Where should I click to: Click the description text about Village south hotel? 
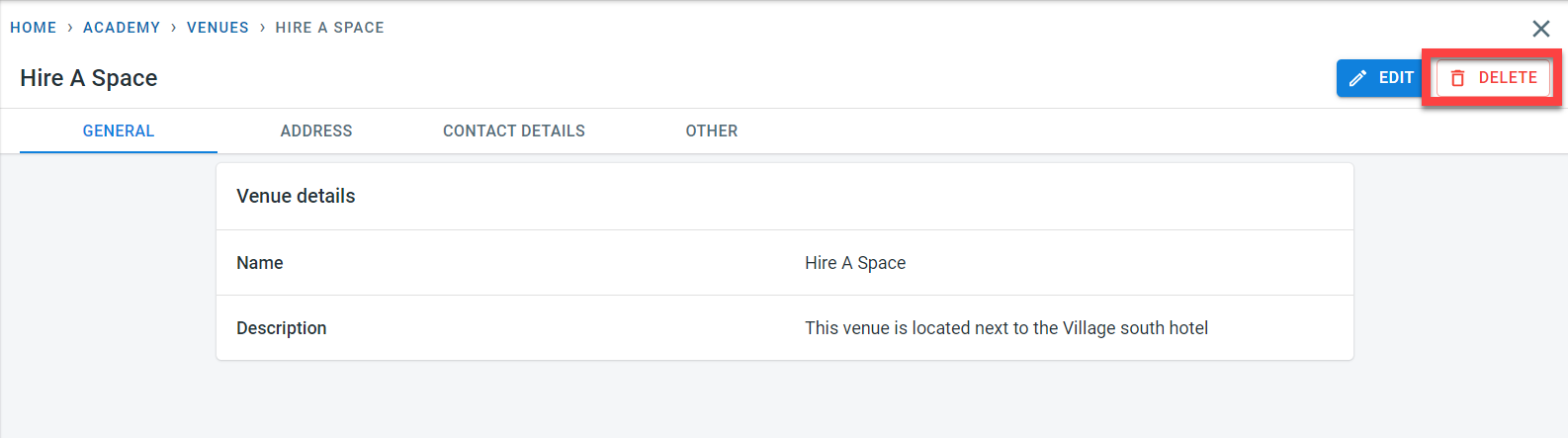point(1006,328)
